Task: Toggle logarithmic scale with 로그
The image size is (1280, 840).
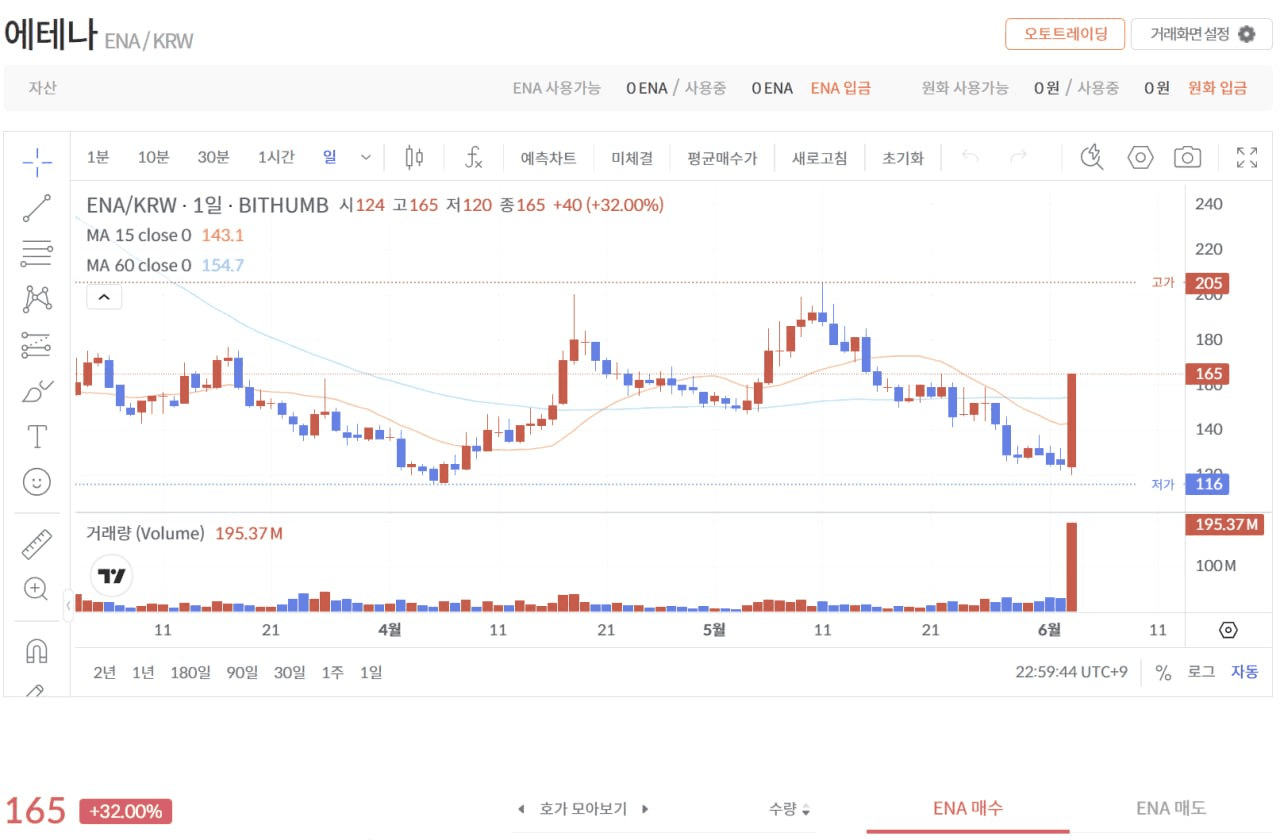Action: tap(1201, 672)
